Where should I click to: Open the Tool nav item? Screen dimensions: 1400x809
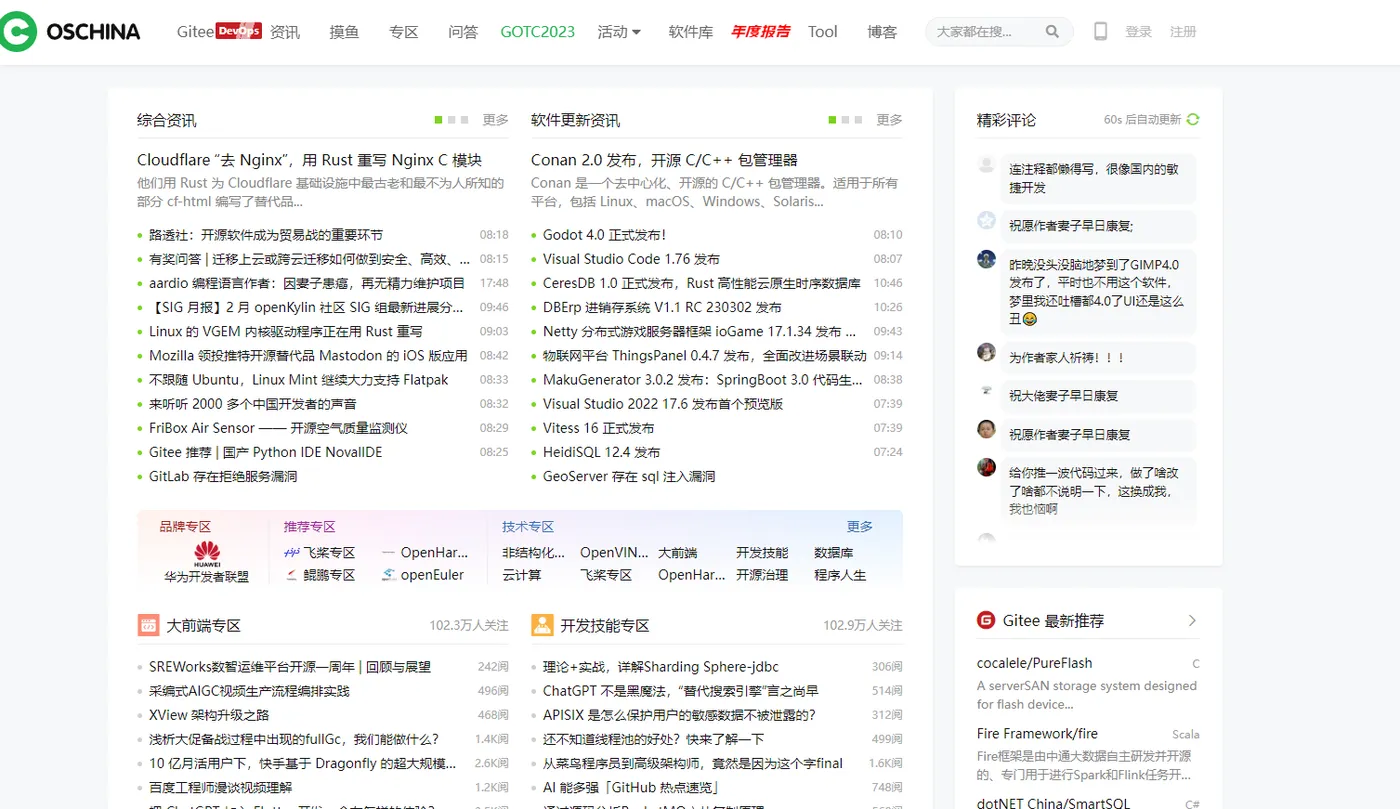point(823,32)
